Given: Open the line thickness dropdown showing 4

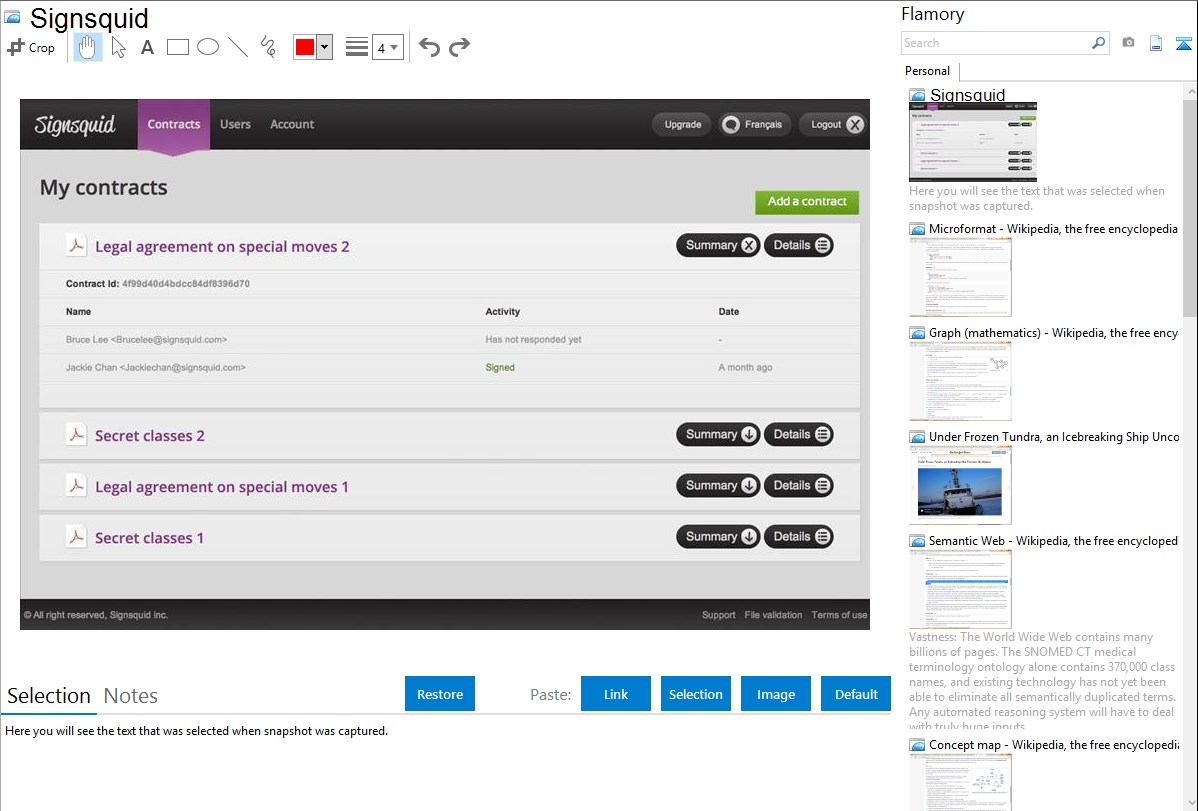Looking at the screenshot, I should [x=387, y=47].
